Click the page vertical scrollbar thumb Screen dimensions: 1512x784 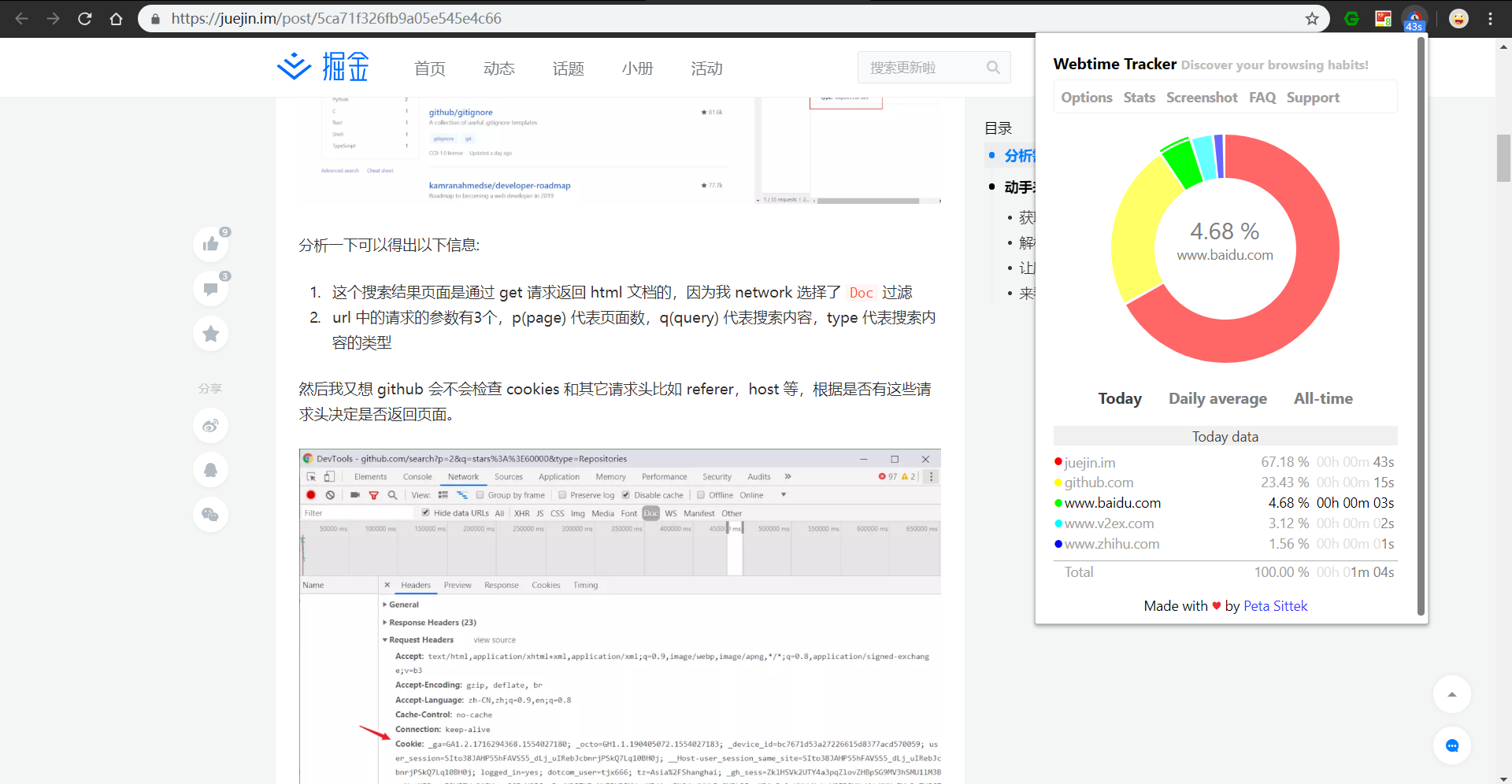click(x=1503, y=158)
